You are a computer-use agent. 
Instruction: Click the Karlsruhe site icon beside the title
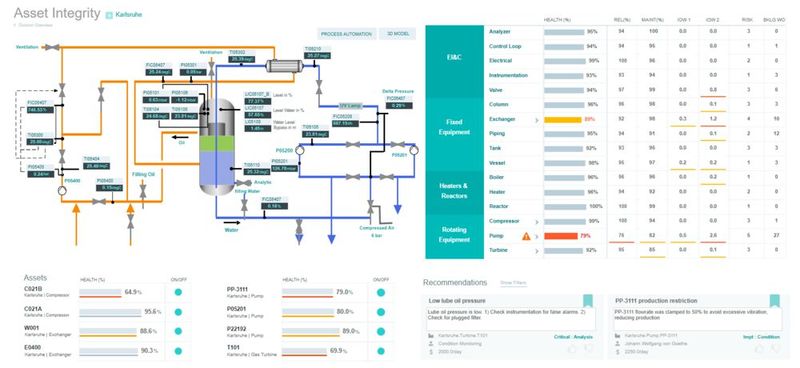pos(109,15)
